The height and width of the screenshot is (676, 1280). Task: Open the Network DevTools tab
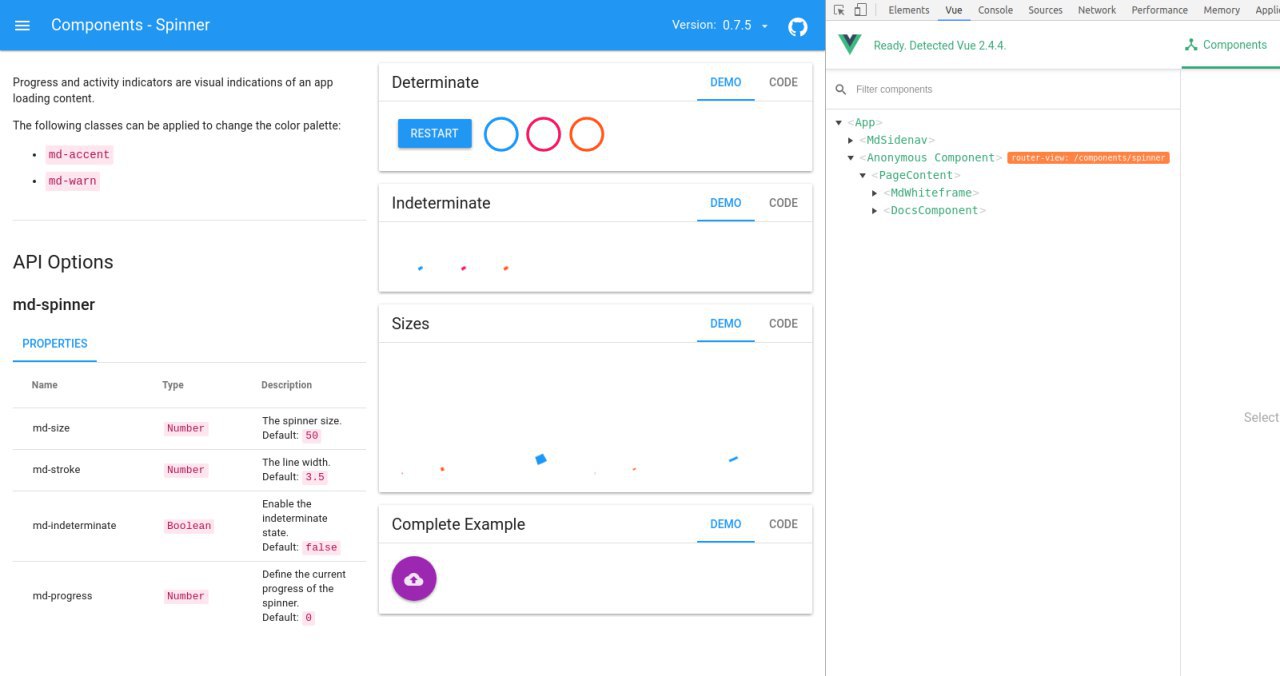1097,10
